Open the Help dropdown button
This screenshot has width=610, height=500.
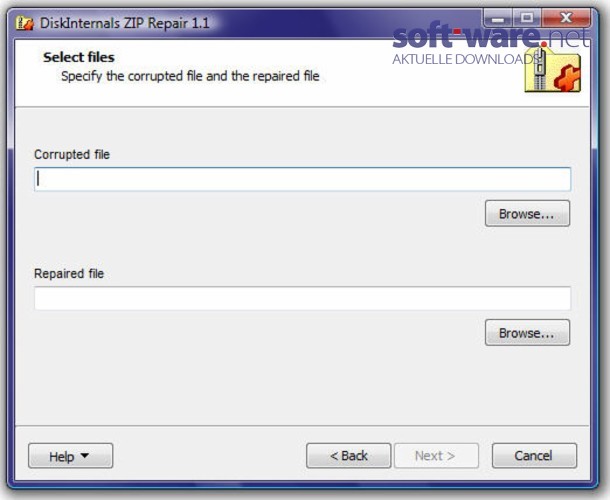pos(70,456)
